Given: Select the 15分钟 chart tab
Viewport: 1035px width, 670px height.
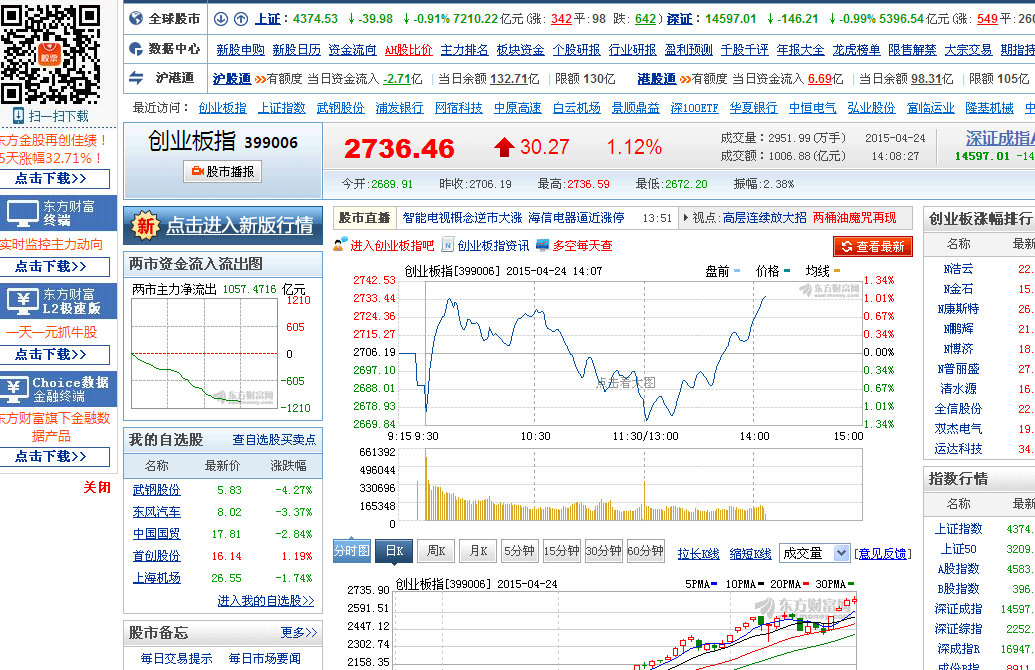Looking at the screenshot, I should 561,551.
